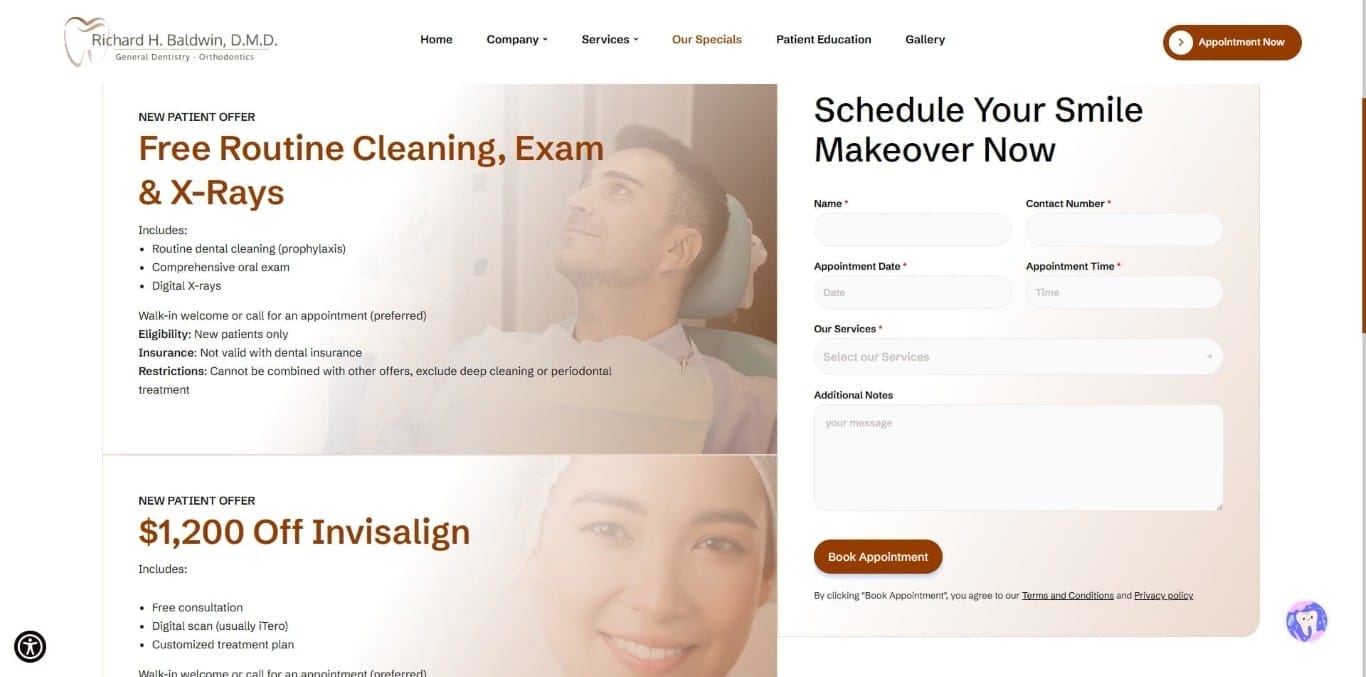Open the Select our Services dropdown
Image resolution: width=1366 pixels, height=677 pixels.
click(1018, 357)
